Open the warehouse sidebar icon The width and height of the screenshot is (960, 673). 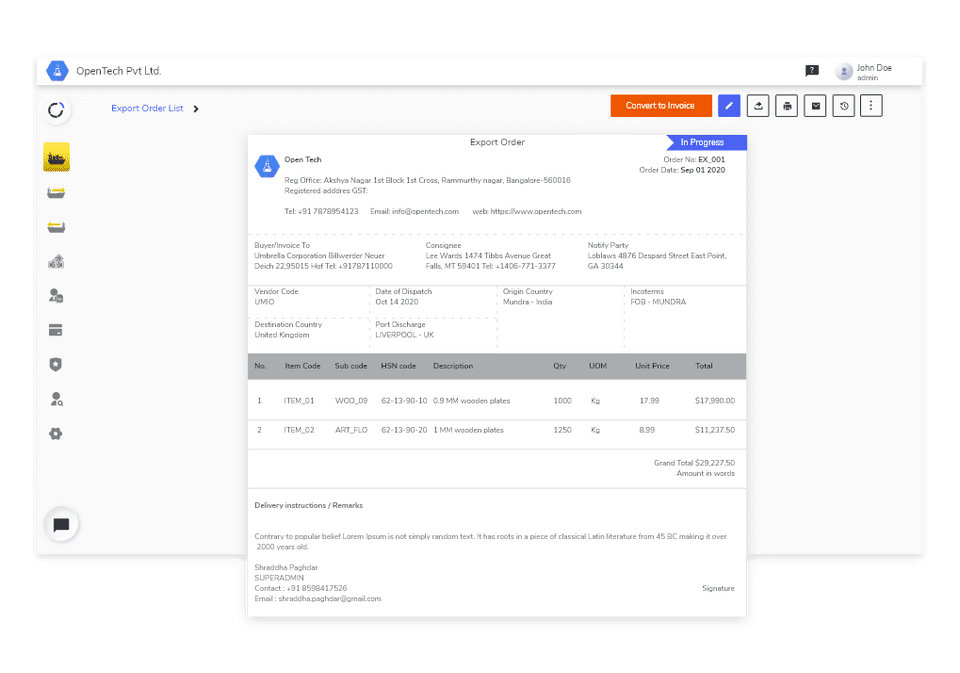click(x=56, y=262)
